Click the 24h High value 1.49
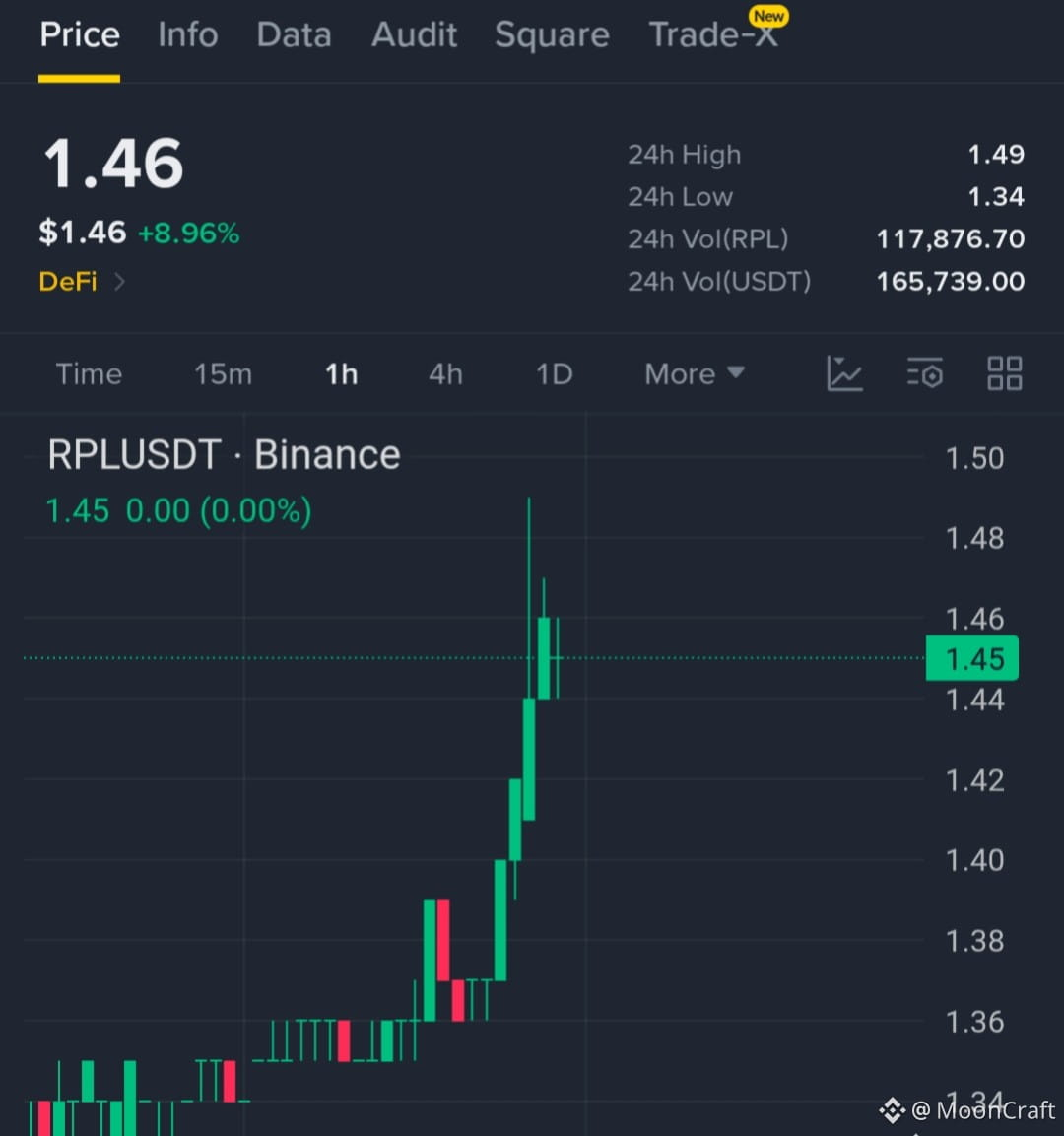1064x1136 pixels. 996,155
